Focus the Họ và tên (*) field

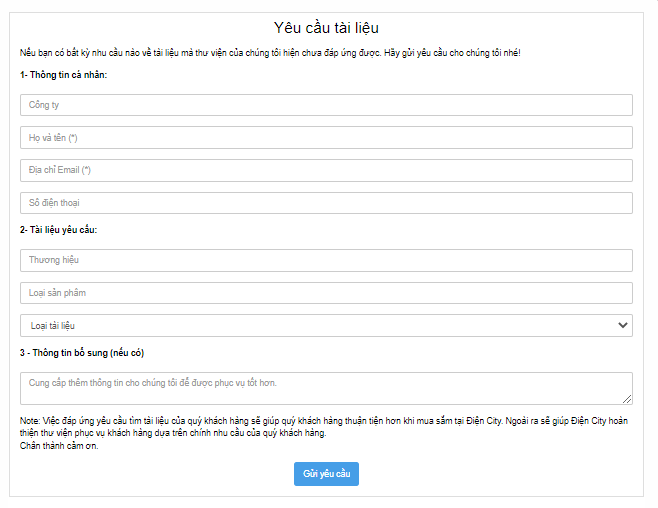tap(326, 138)
